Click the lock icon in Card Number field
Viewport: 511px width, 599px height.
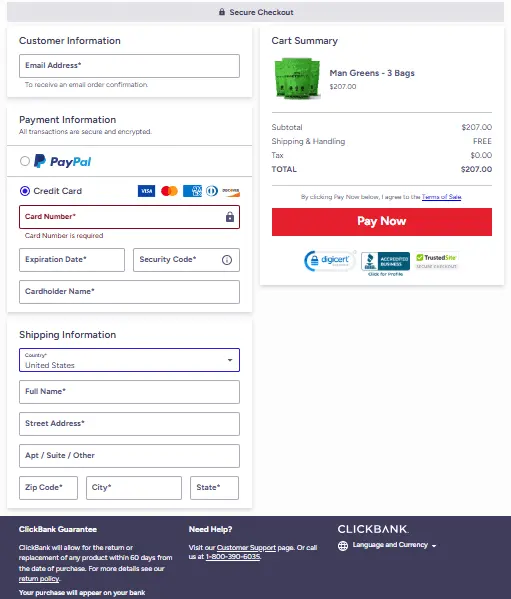(x=230, y=217)
